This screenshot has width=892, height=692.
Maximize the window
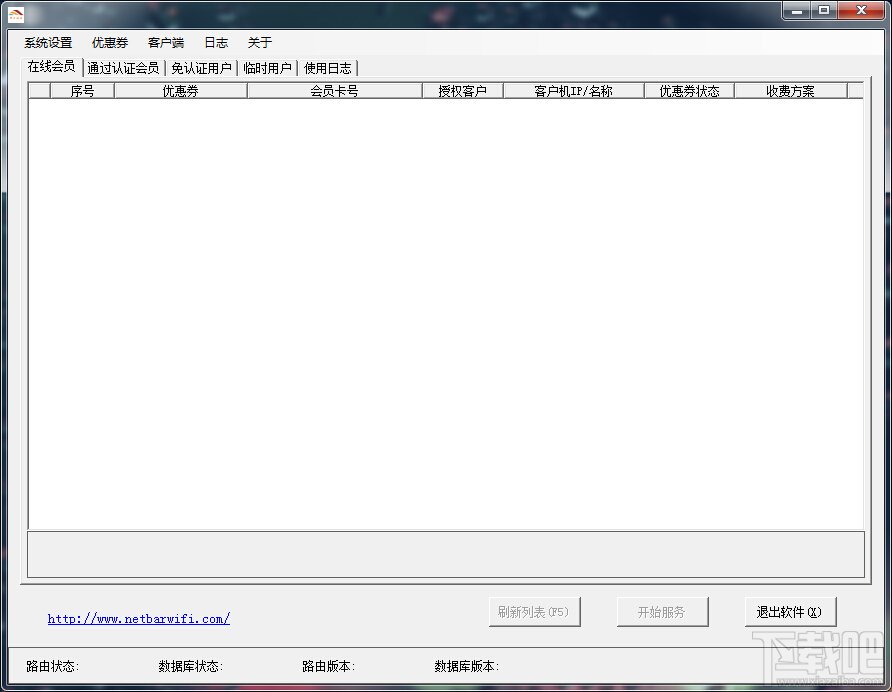point(824,10)
